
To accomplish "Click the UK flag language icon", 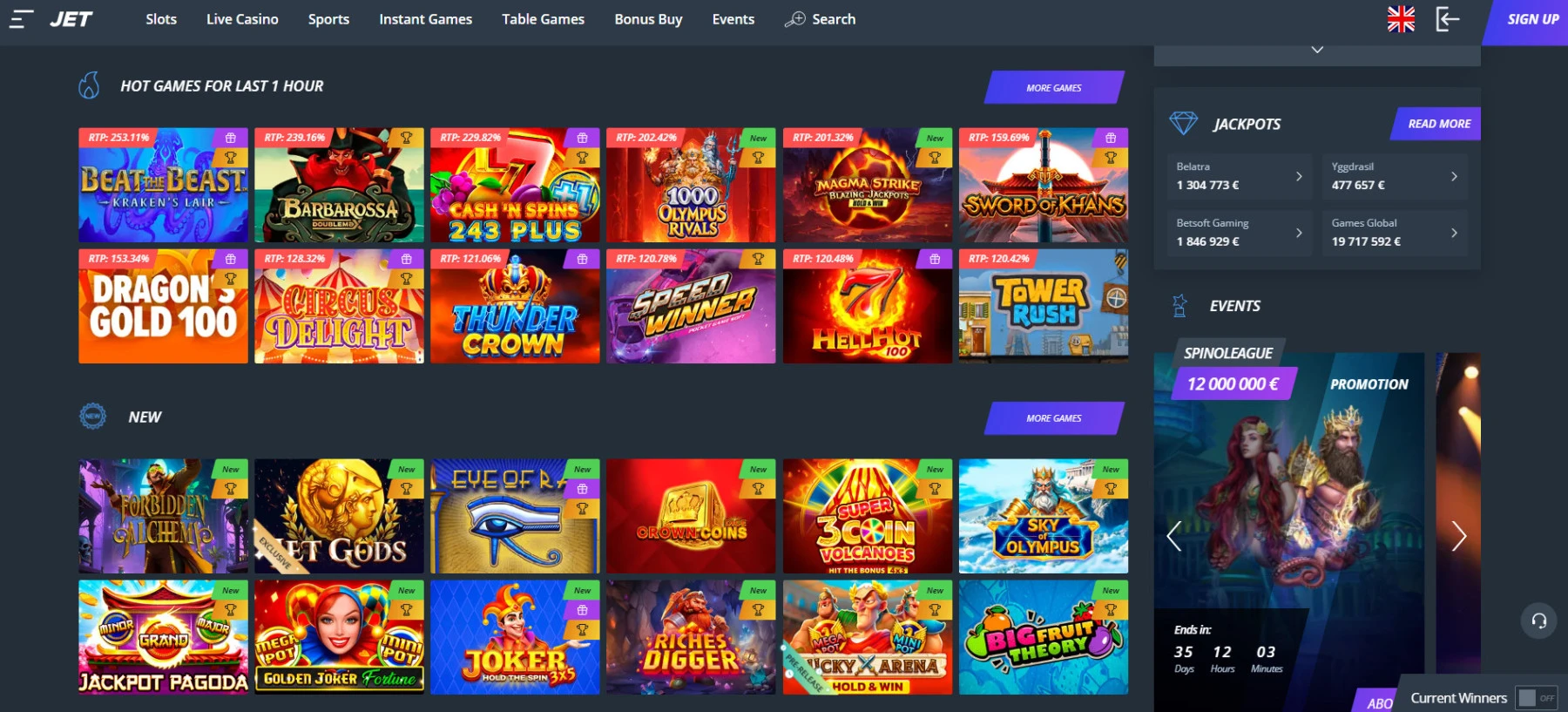I will click(1401, 19).
